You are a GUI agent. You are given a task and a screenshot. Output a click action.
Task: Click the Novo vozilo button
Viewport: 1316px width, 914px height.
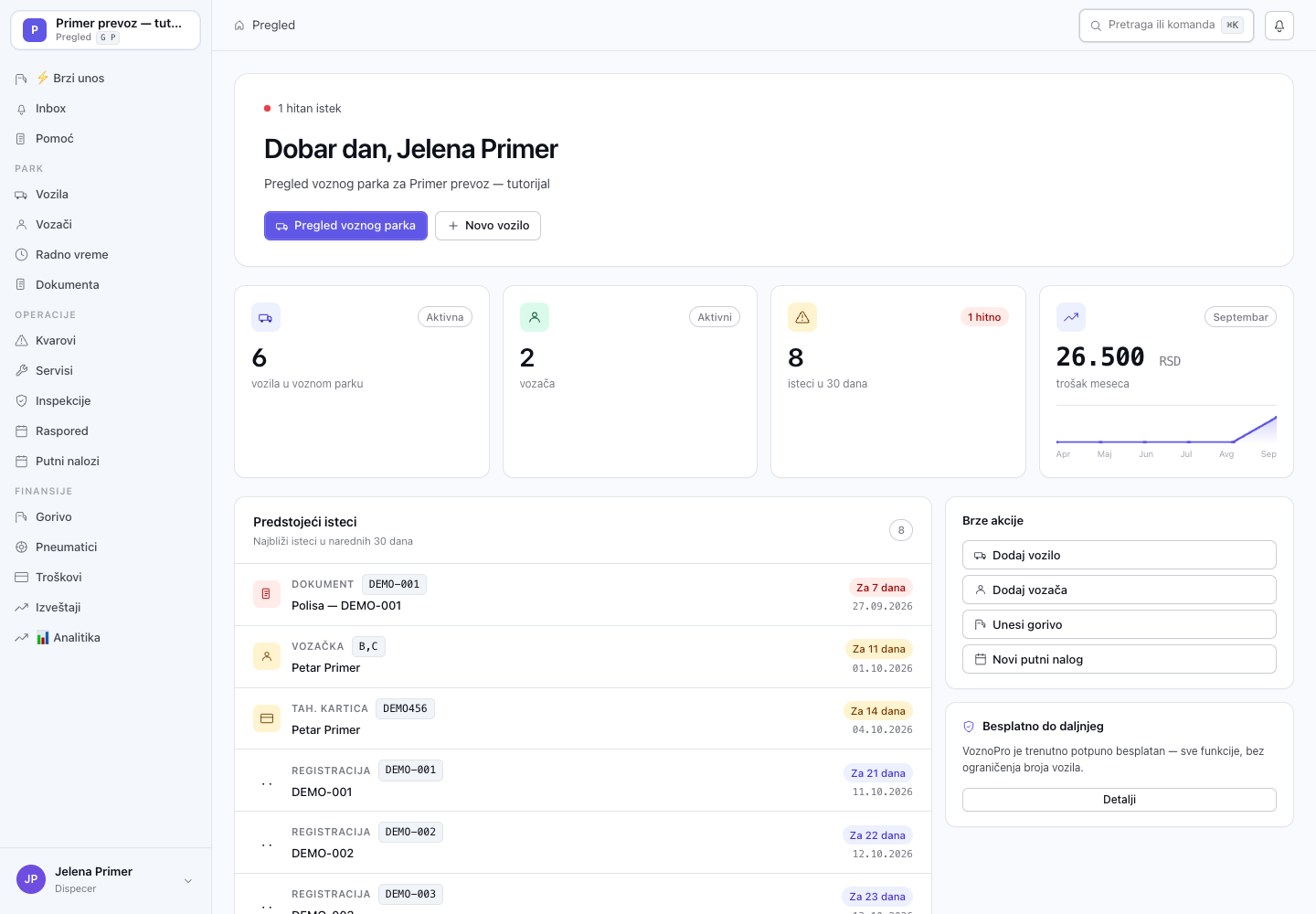pyautogui.click(x=488, y=226)
